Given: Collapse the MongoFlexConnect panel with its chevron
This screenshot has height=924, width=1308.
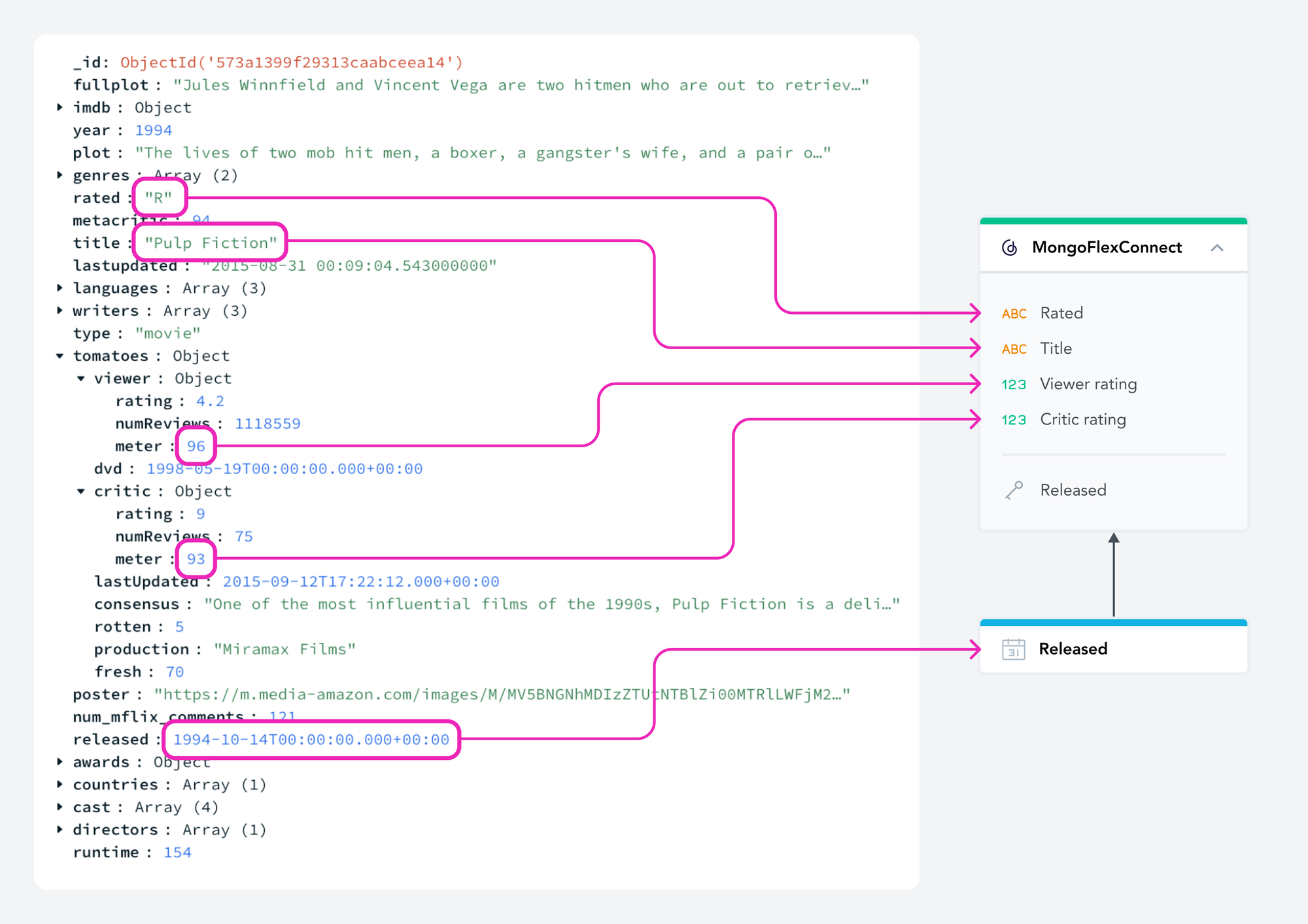Looking at the screenshot, I should pos(1218,248).
